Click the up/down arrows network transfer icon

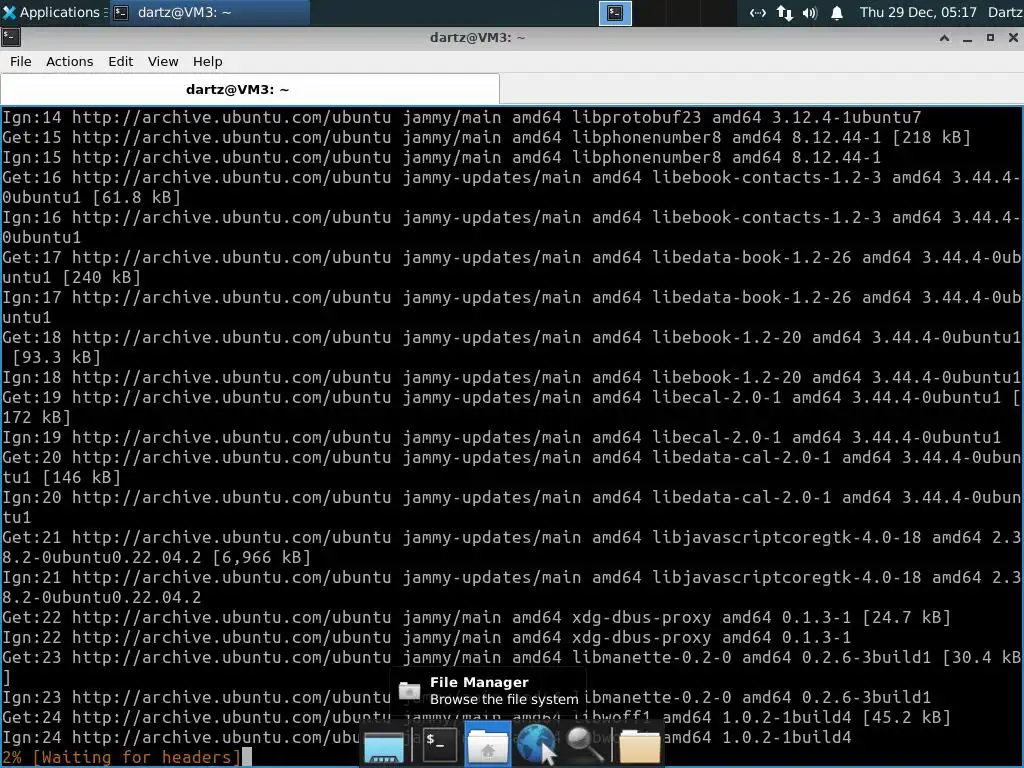click(784, 12)
